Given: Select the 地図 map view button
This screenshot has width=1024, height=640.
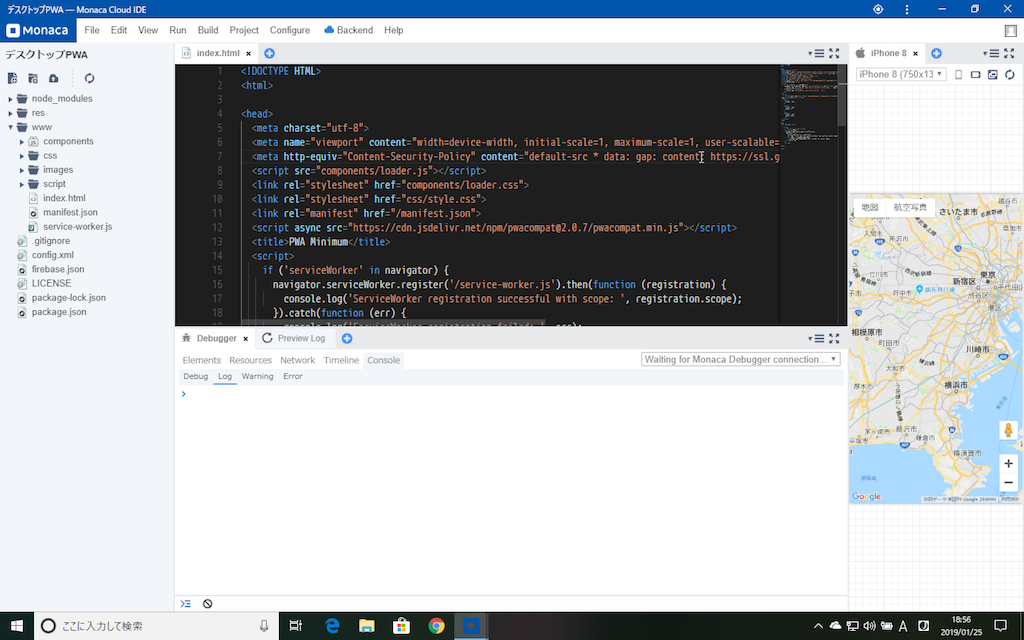Looking at the screenshot, I should click(x=870, y=207).
